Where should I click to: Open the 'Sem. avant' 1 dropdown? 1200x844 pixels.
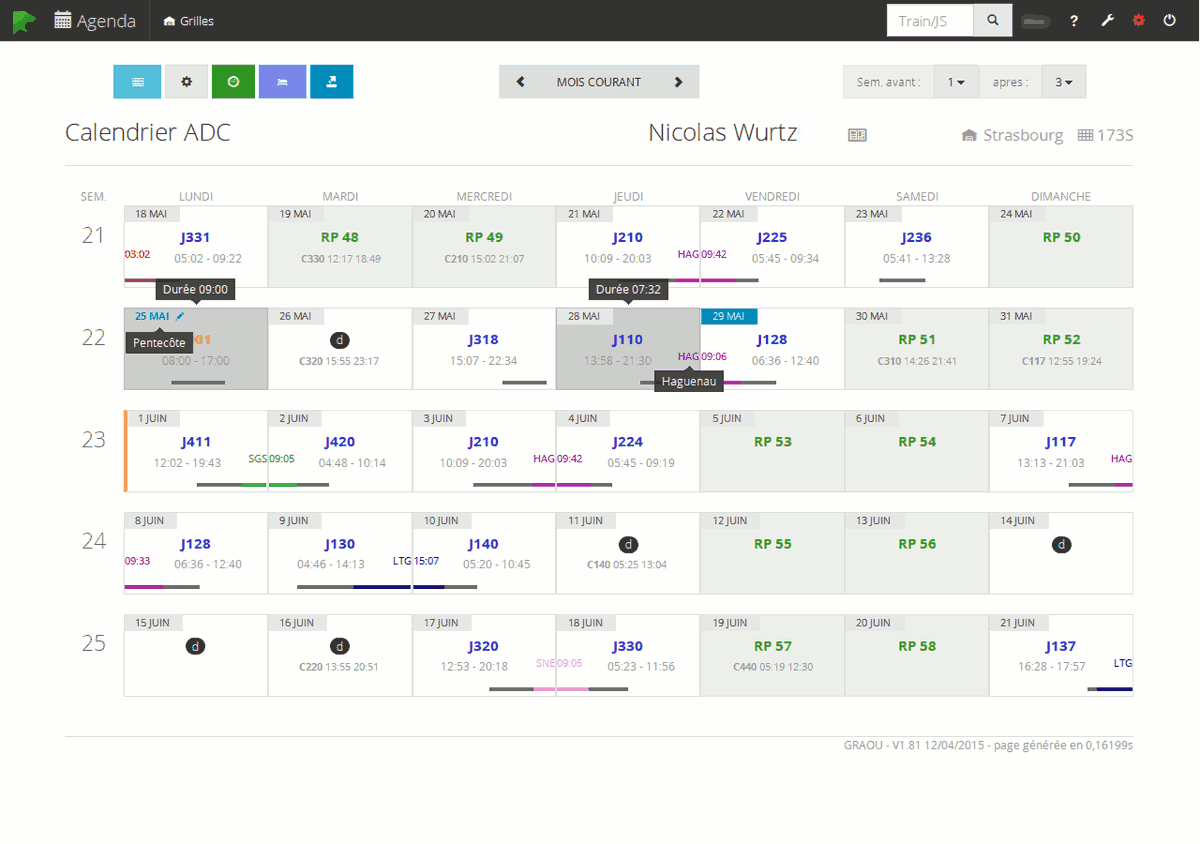[956, 82]
